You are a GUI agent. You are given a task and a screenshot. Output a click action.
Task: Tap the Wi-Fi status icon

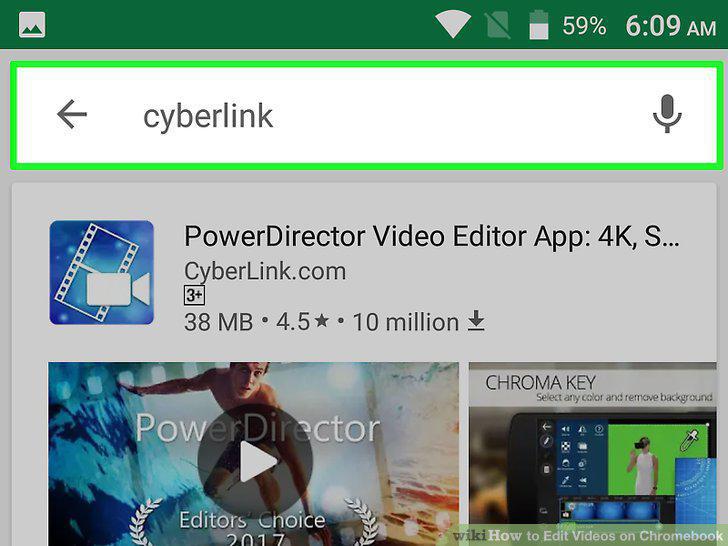point(453,24)
